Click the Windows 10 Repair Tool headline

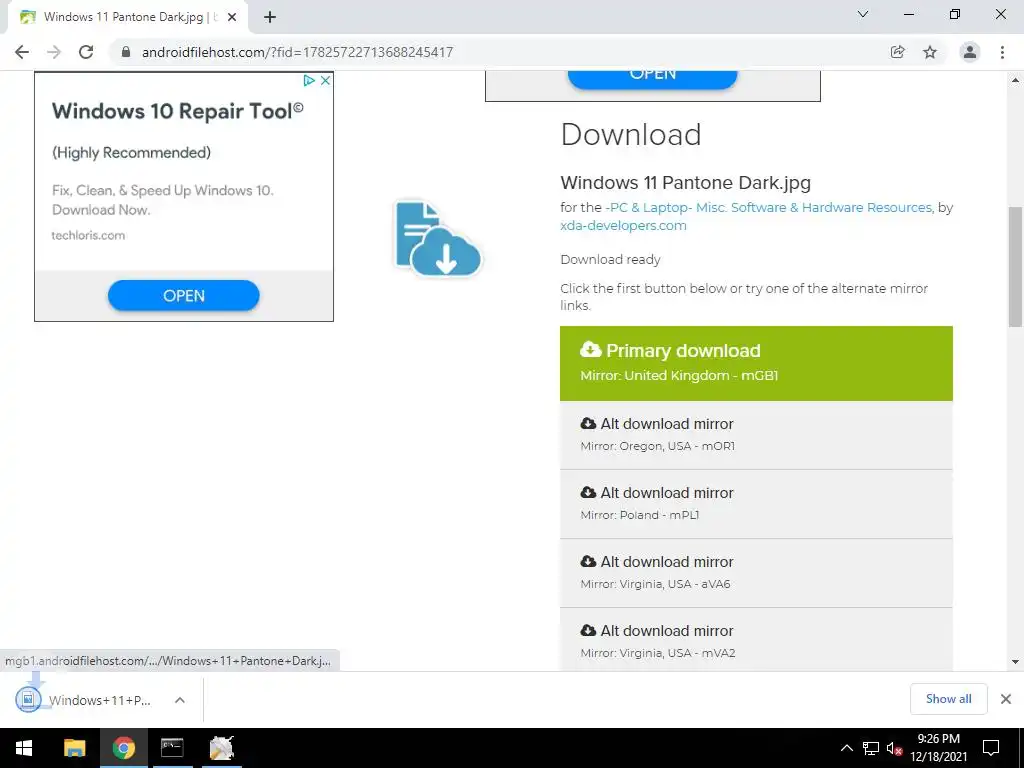(178, 111)
